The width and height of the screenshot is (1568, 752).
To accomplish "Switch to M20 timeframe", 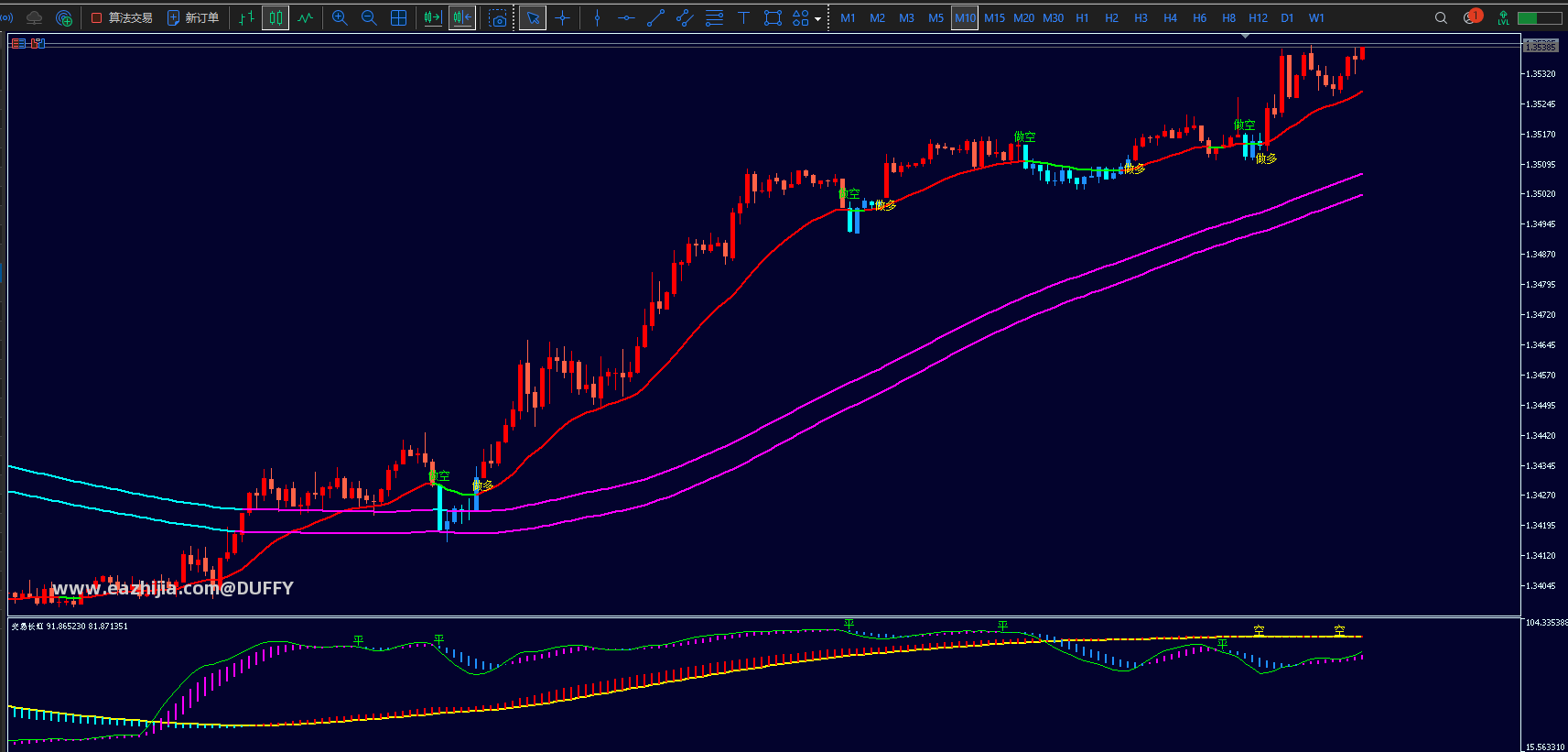I will (x=1023, y=17).
